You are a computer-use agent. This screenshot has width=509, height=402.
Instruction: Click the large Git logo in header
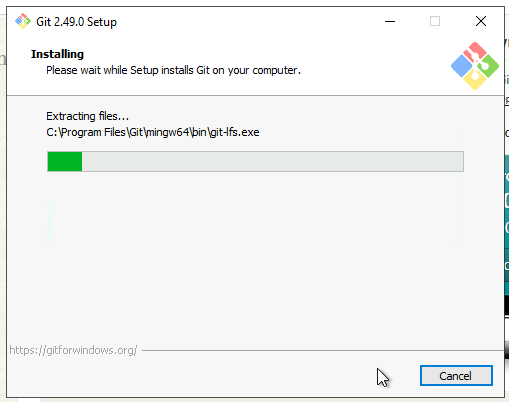click(x=475, y=66)
